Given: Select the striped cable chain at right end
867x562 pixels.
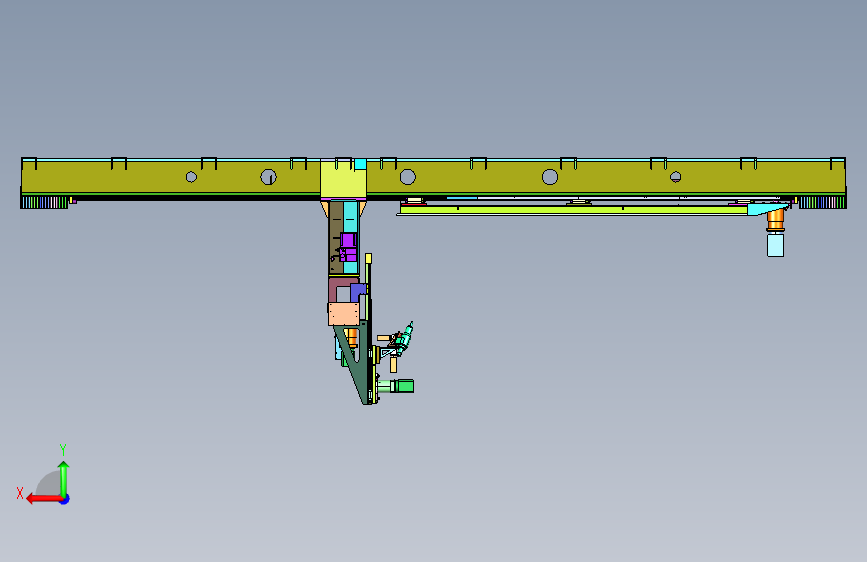Looking at the screenshot, I should (x=822, y=202).
